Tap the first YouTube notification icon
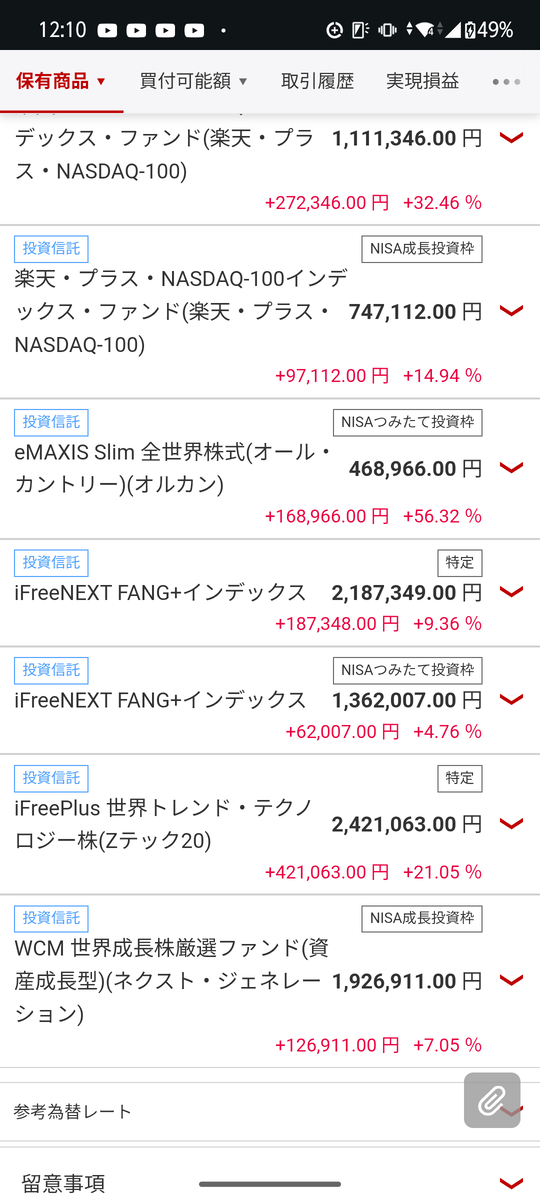The width and height of the screenshot is (540, 1200). (x=108, y=31)
